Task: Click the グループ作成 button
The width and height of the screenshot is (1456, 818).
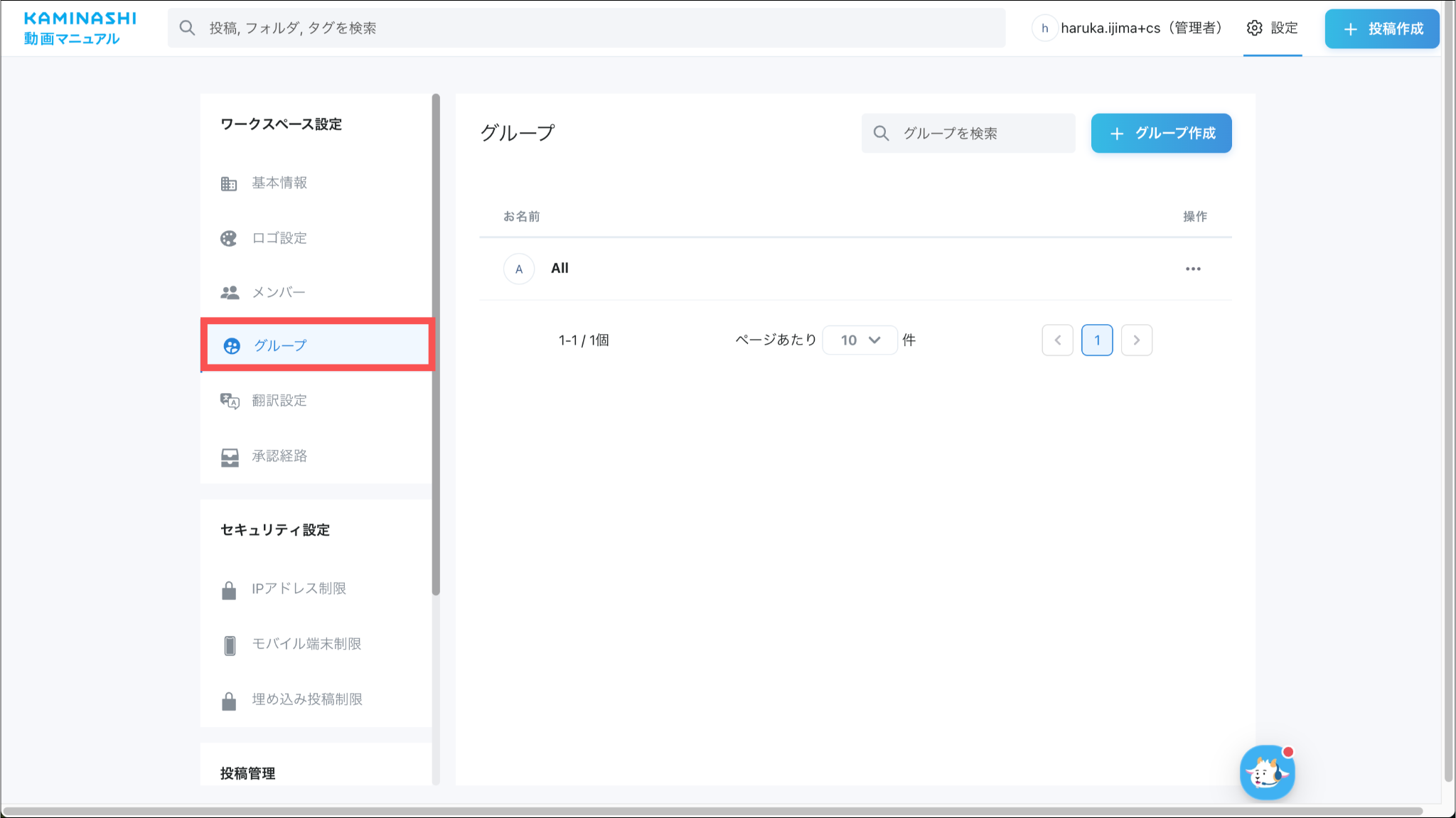Action: (1161, 134)
